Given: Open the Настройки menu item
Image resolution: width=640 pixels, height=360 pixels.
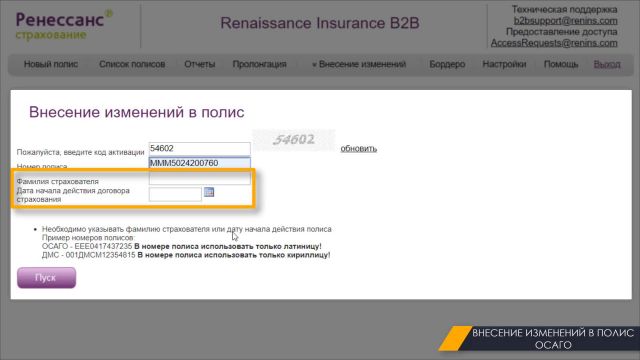Looking at the screenshot, I should coord(504,64).
